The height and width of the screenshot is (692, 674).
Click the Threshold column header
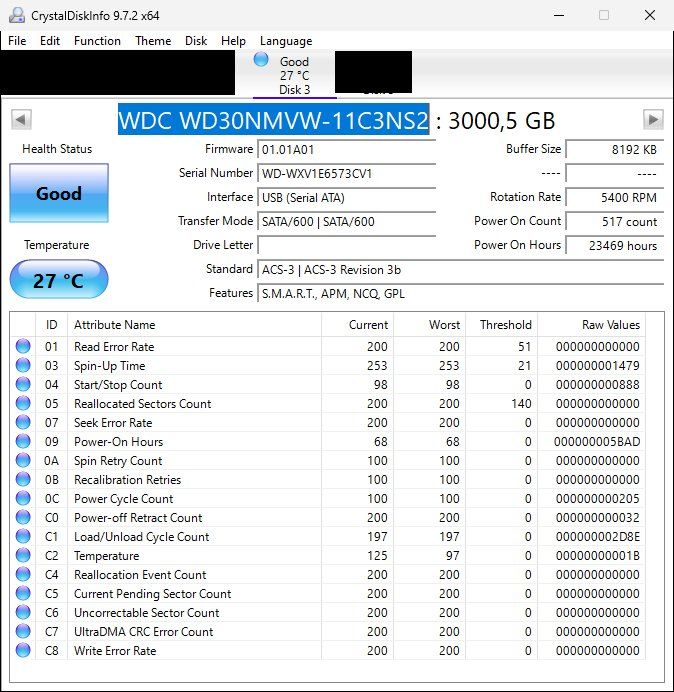[x=501, y=325]
